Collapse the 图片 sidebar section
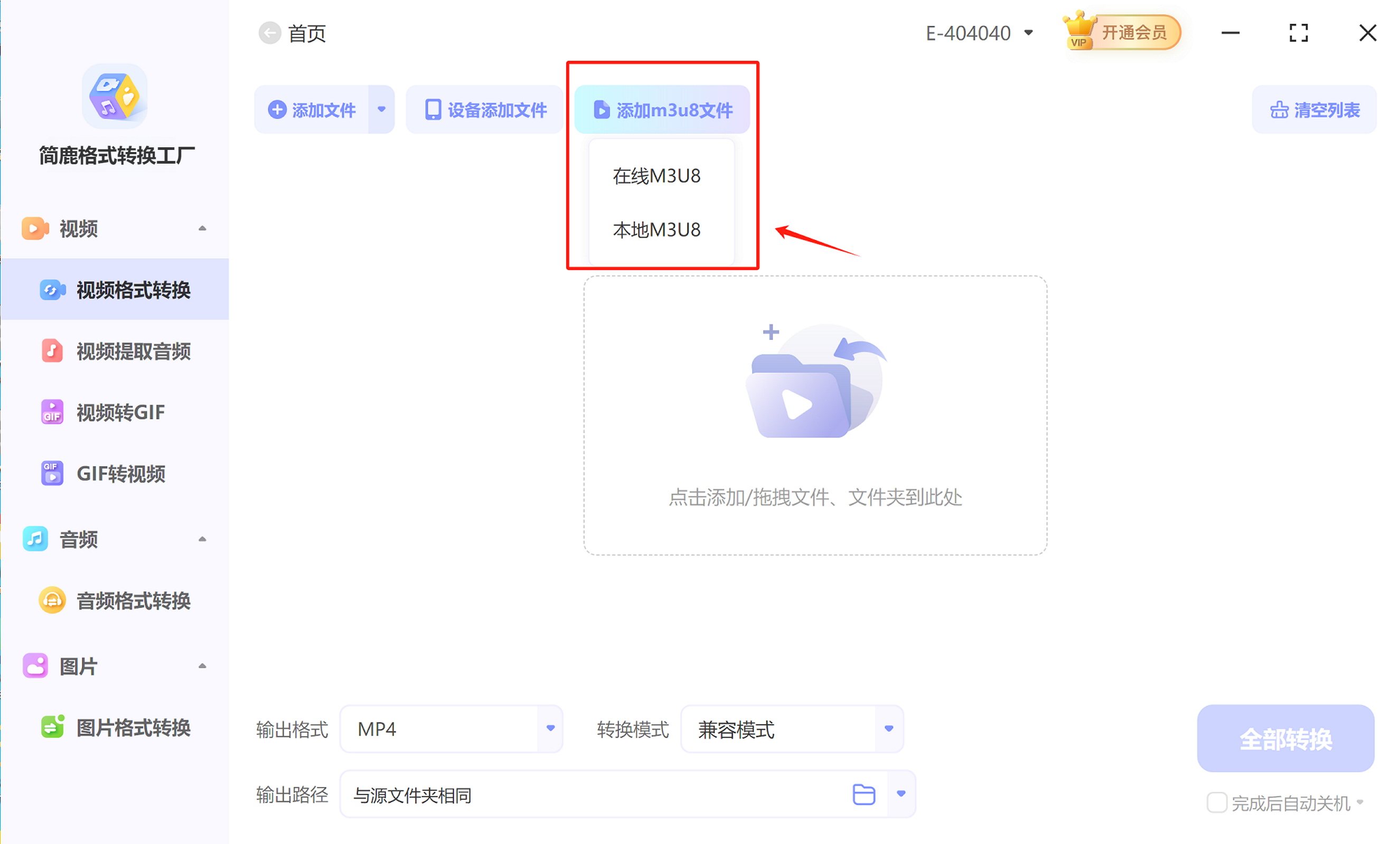This screenshot has width=1400, height=844. pyautogui.click(x=202, y=666)
